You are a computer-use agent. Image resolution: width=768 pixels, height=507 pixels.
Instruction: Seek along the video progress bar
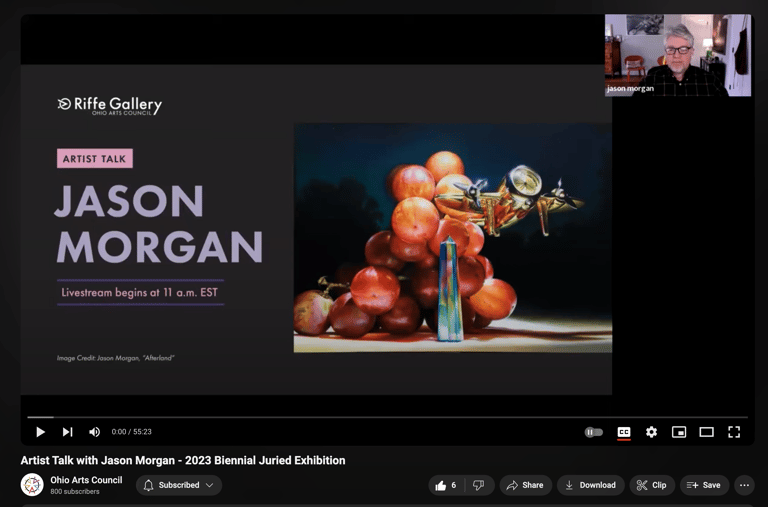(387, 417)
